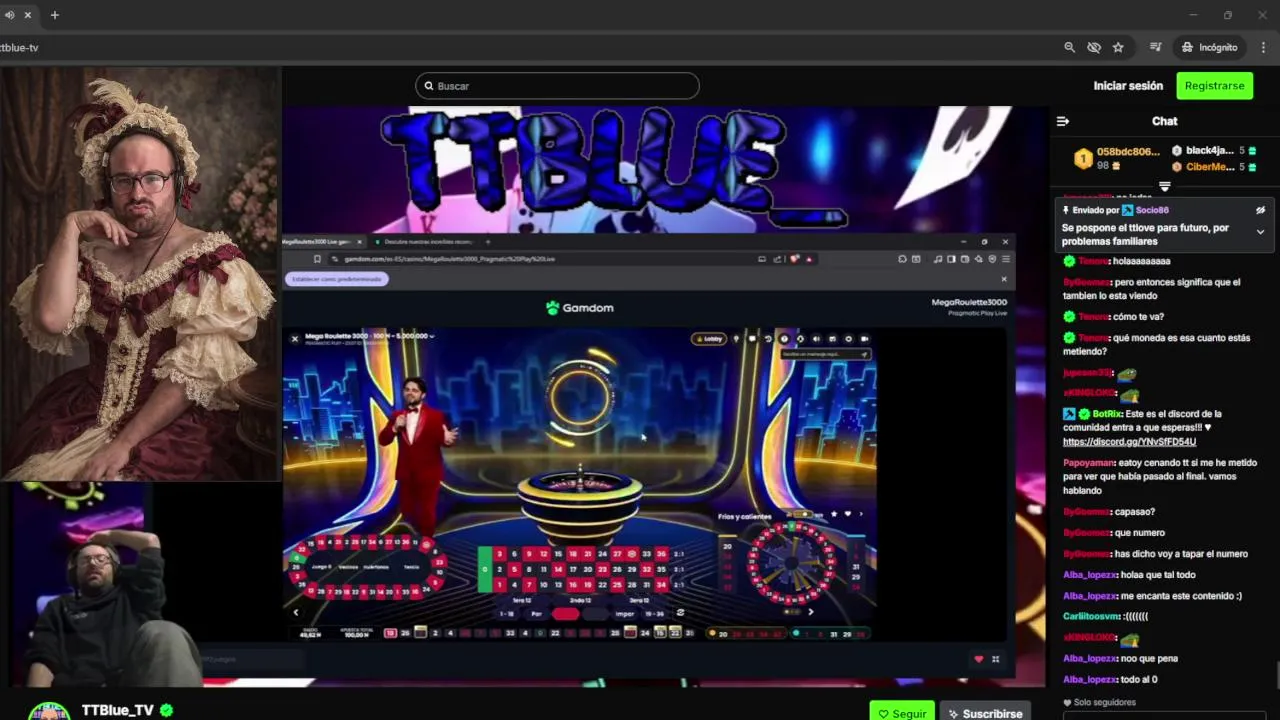Viewport: 1280px width, 720px height.
Task: Click the red racetrack betting oval
Action: [x=367, y=568]
